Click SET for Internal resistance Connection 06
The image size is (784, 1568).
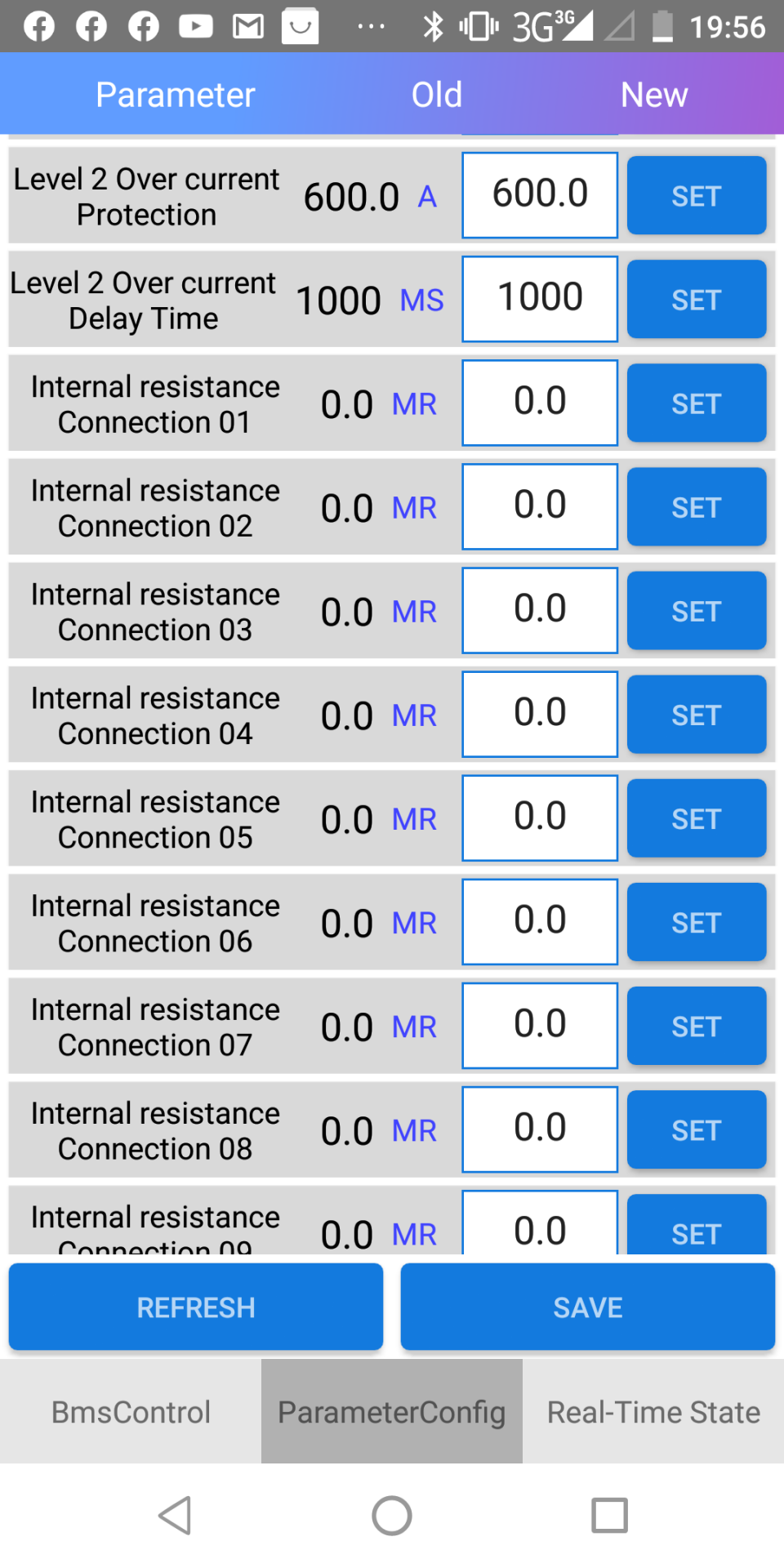(697, 922)
